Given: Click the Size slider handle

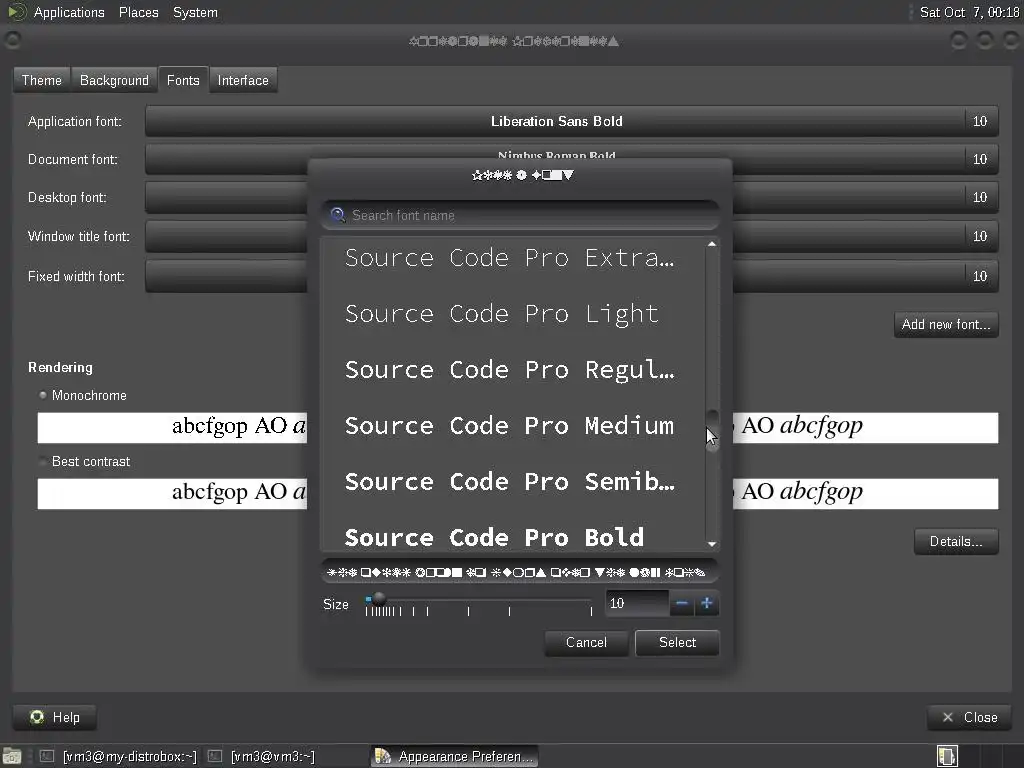Looking at the screenshot, I should pyautogui.click(x=379, y=598).
